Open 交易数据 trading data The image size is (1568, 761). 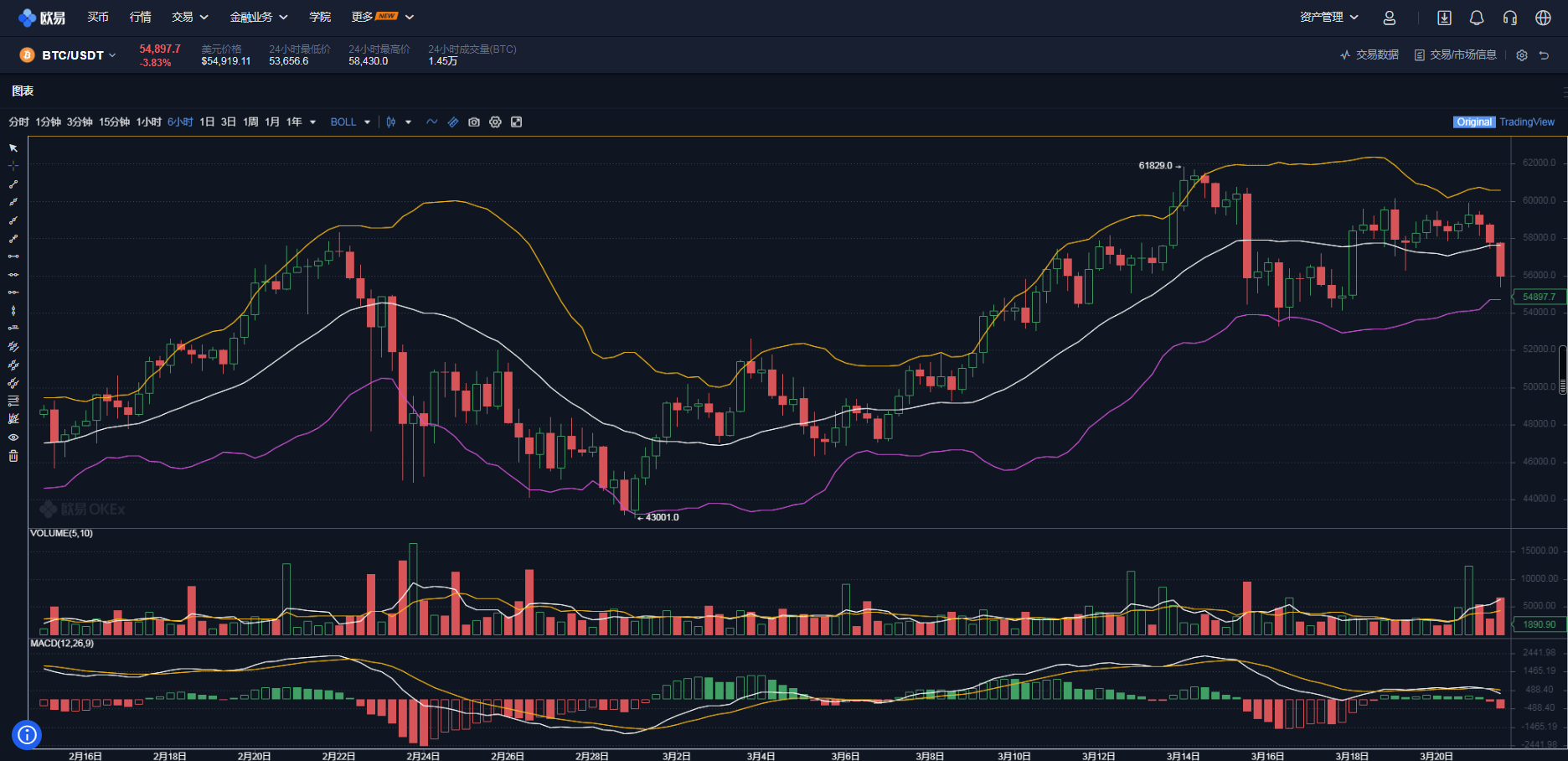(1369, 55)
